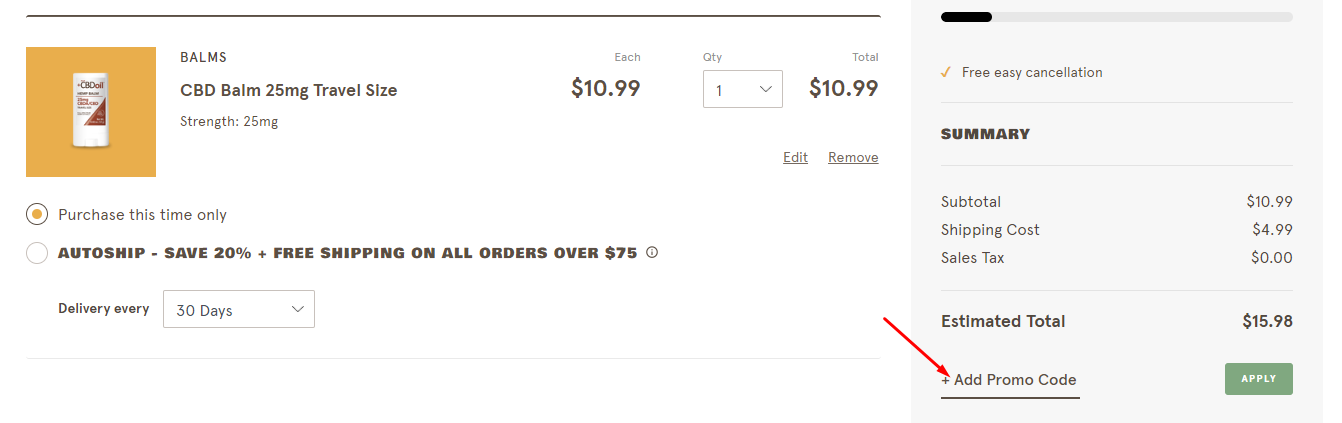This screenshot has height=423, width=1342.
Task: Click the Add Promo Code field
Action: 1010,380
